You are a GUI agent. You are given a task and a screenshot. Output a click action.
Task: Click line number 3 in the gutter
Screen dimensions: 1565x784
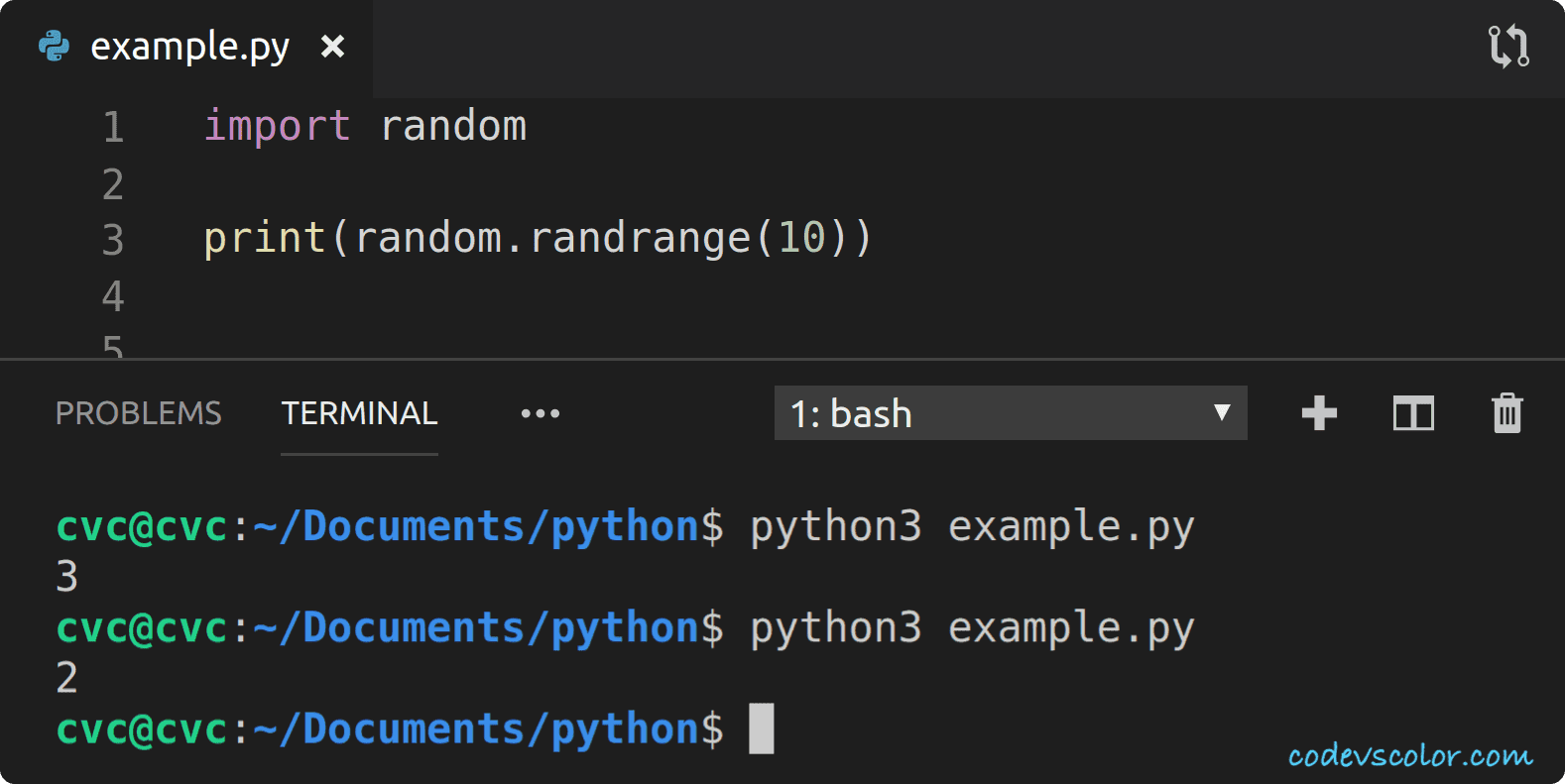(x=113, y=240)
